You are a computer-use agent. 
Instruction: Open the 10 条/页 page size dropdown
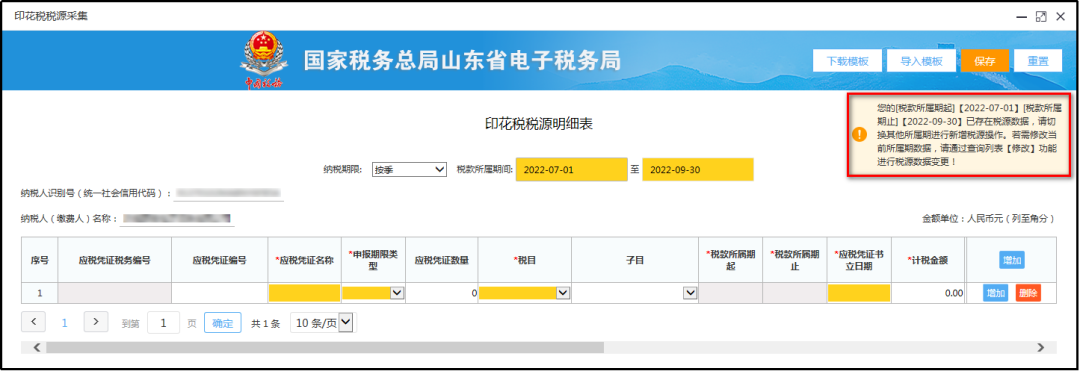tap(322, 322)
